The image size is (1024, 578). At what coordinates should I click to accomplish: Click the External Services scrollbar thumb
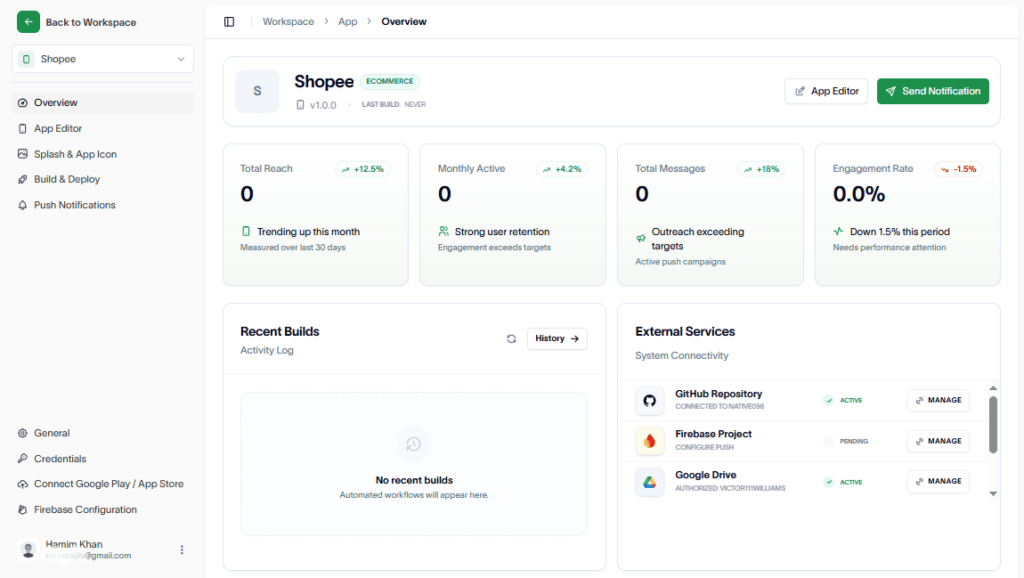coord(993,425)
